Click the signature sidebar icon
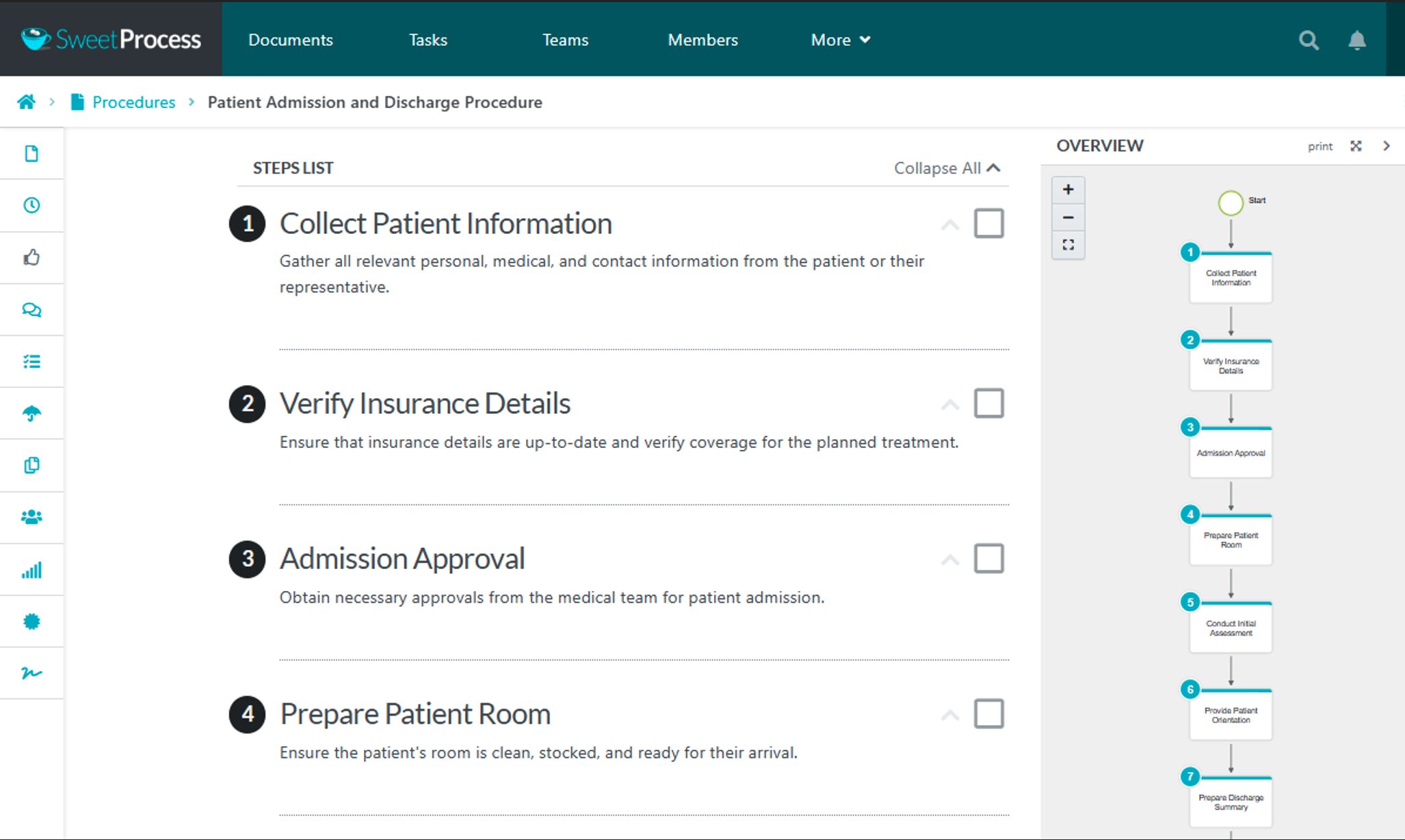1405x840 pixels. (x=31, y=673)
